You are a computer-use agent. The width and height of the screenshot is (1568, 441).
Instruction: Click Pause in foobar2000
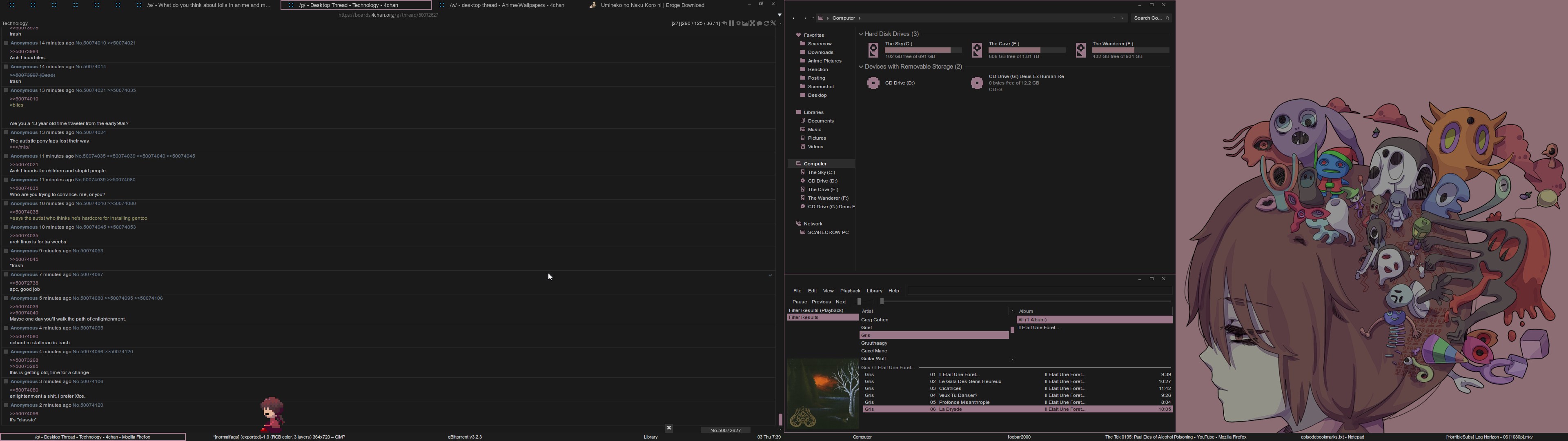[799, 302]
